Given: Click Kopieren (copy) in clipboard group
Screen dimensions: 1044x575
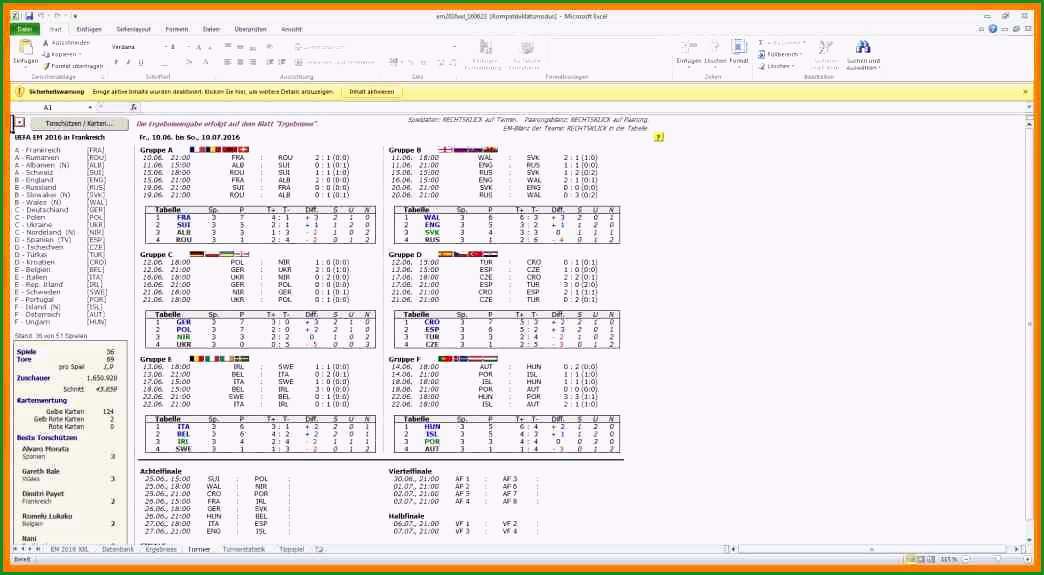Looking at the screenshot, I should (64, 54).
